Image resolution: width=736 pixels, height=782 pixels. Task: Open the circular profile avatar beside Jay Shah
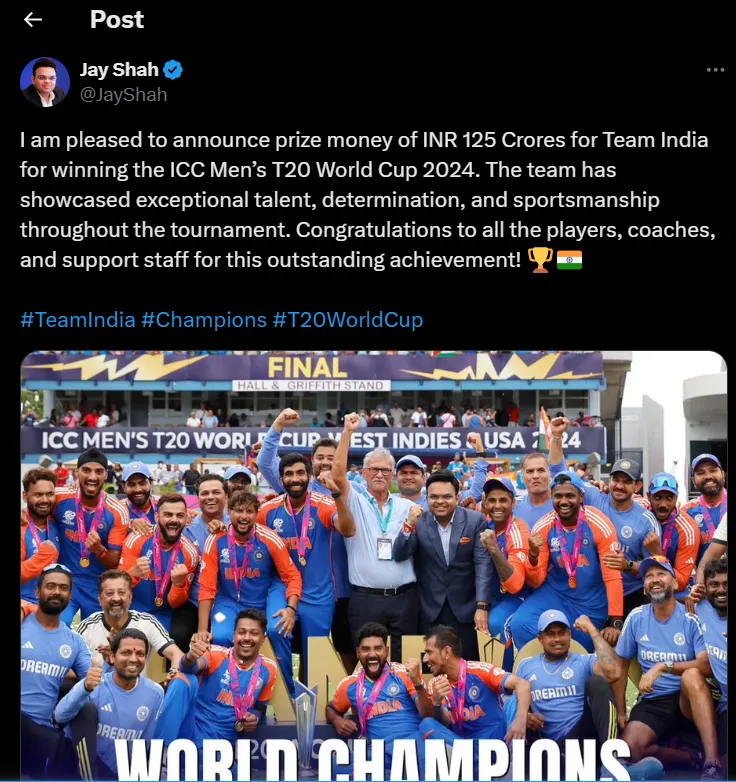coord(44,82)
